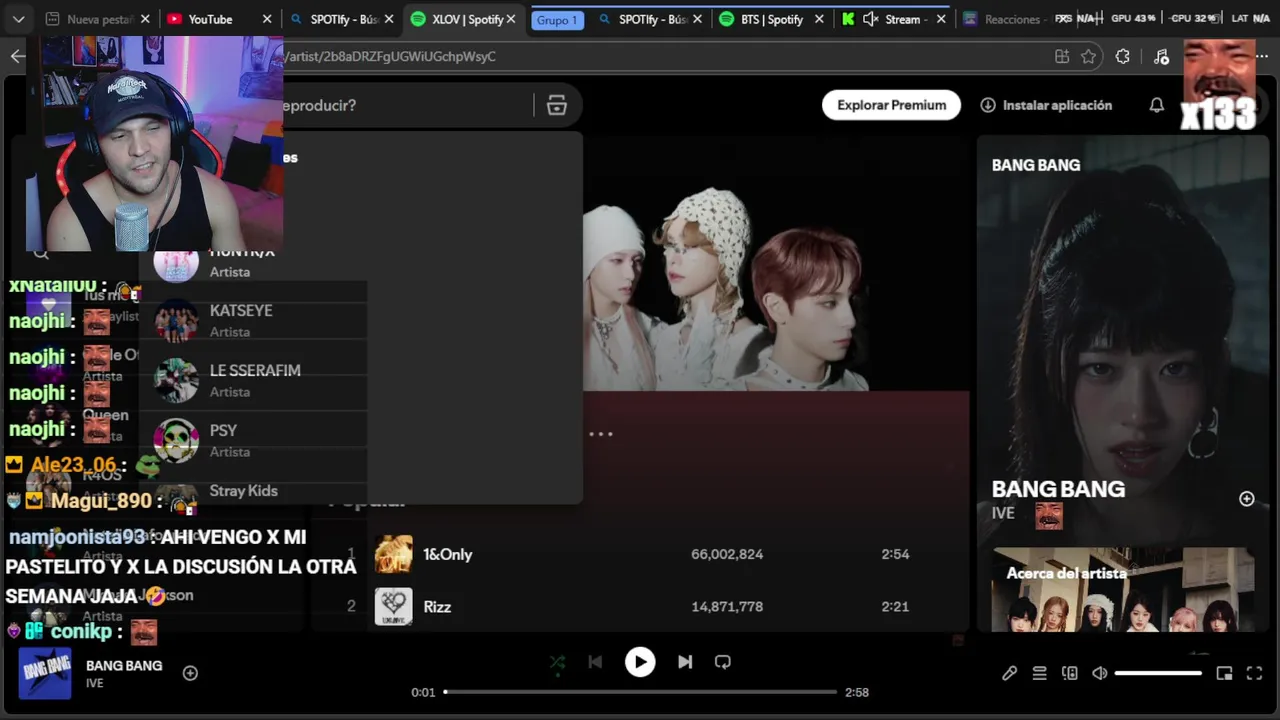Go back using browser back arrow
Image resolution: width=1280 pixels, height=720 pixels.
click(17, 56)
